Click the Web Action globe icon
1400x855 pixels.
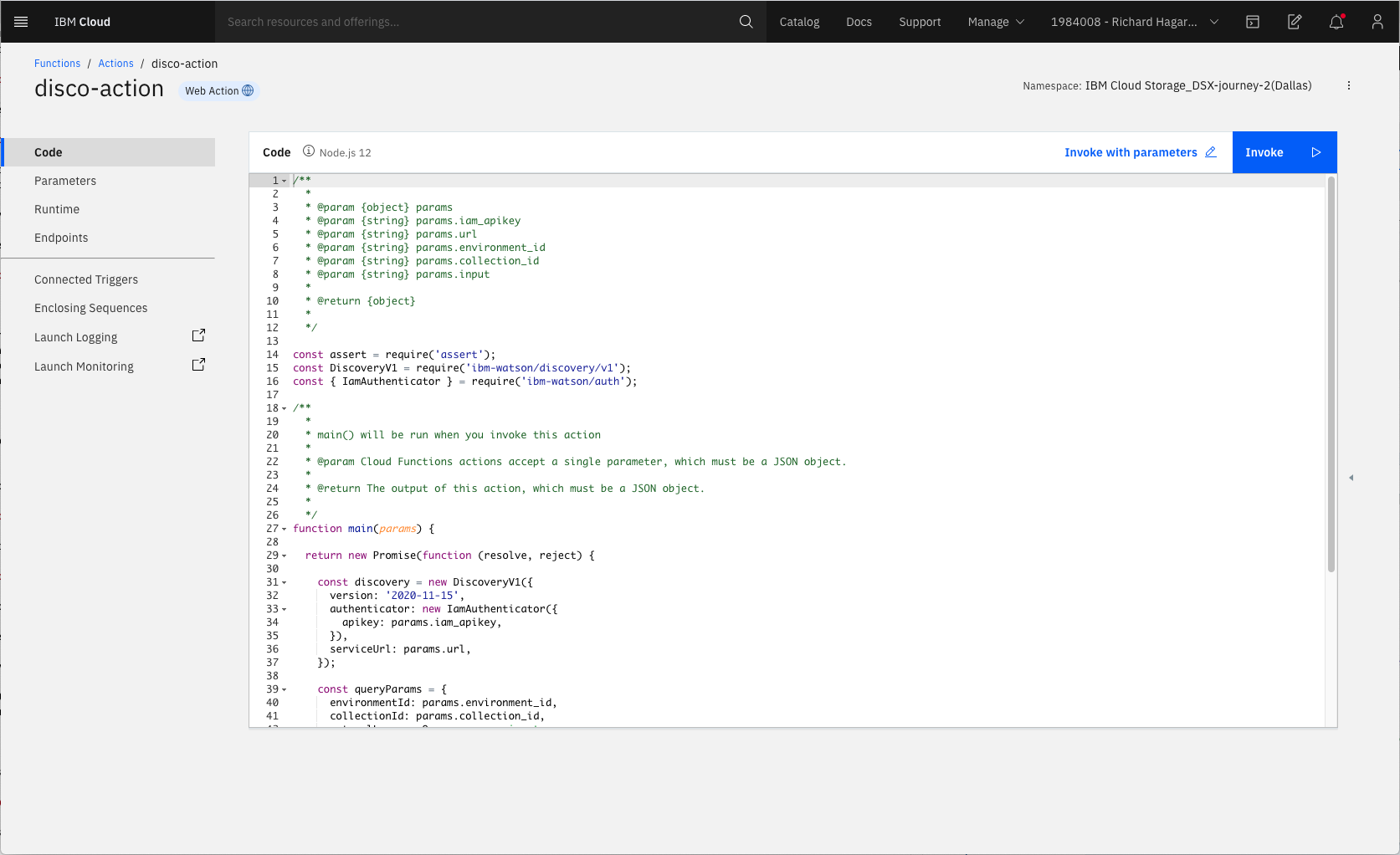(248, 90)
